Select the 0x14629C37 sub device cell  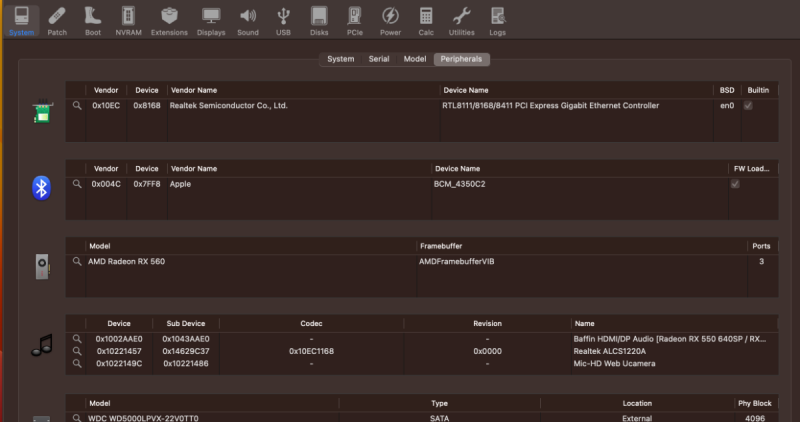(x=186, y=351)
